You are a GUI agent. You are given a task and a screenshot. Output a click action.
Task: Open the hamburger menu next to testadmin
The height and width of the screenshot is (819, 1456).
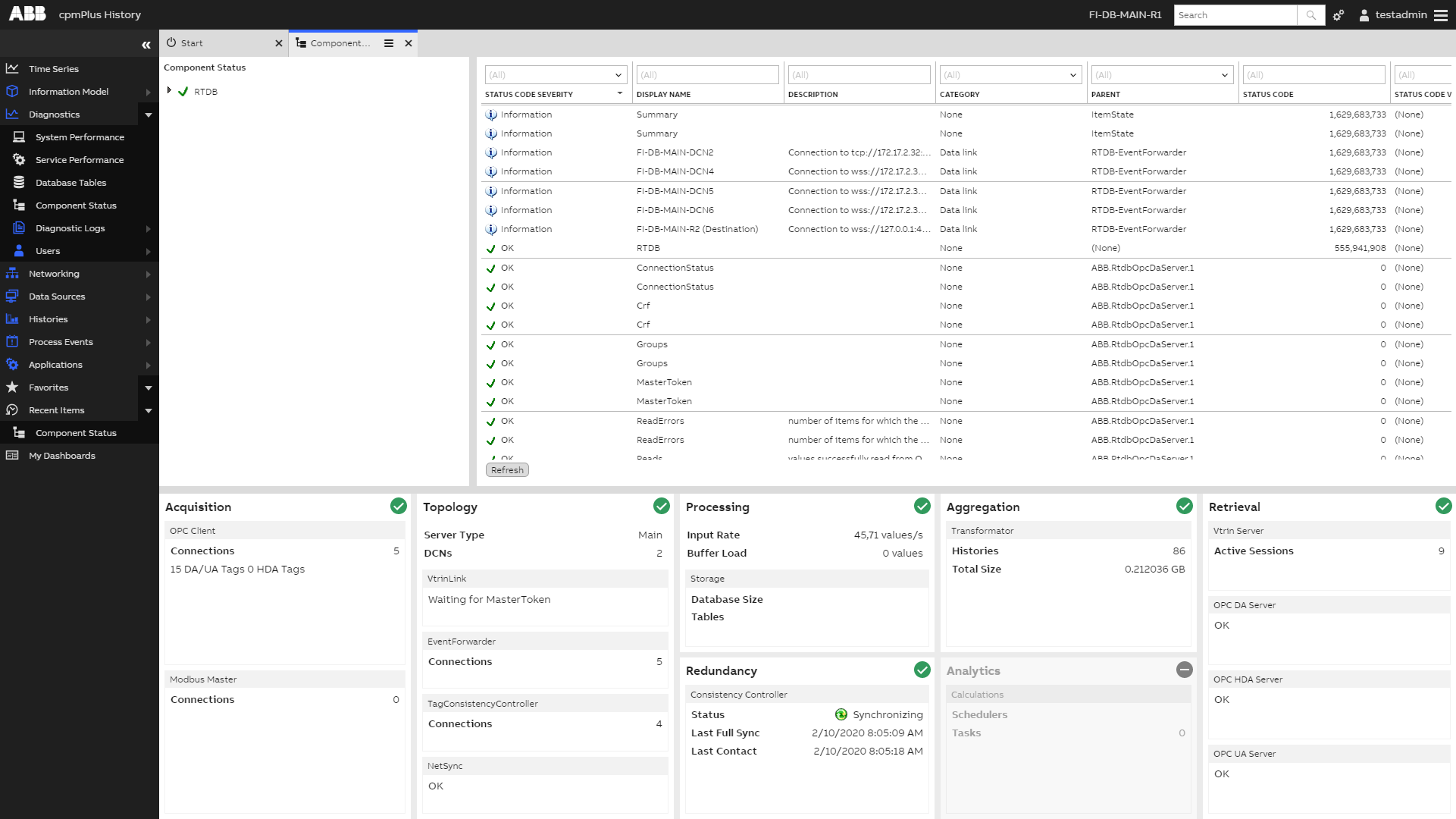point(1440,15)
